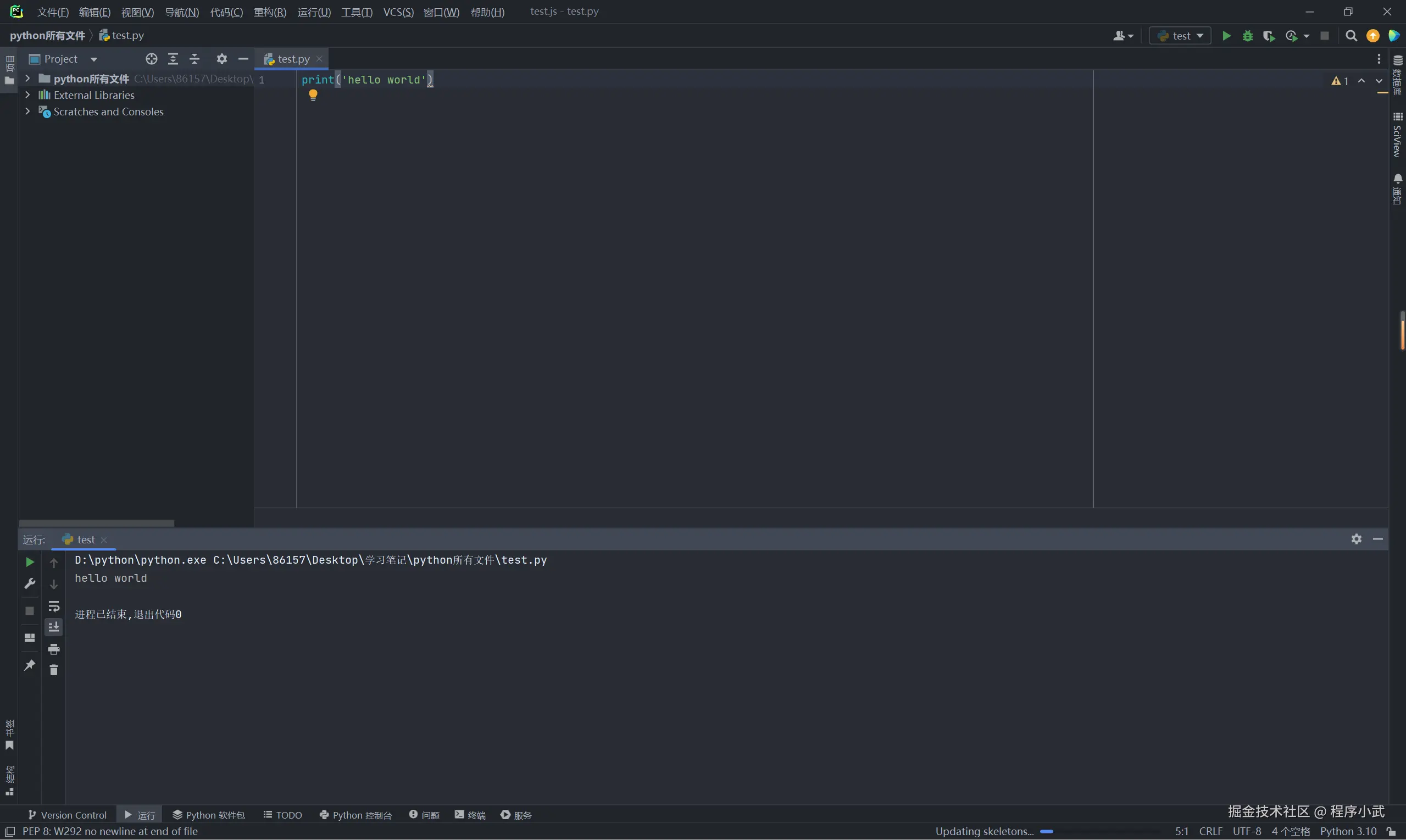Click the intention lightbulb in editor
1406x840 pixels.
313,95
